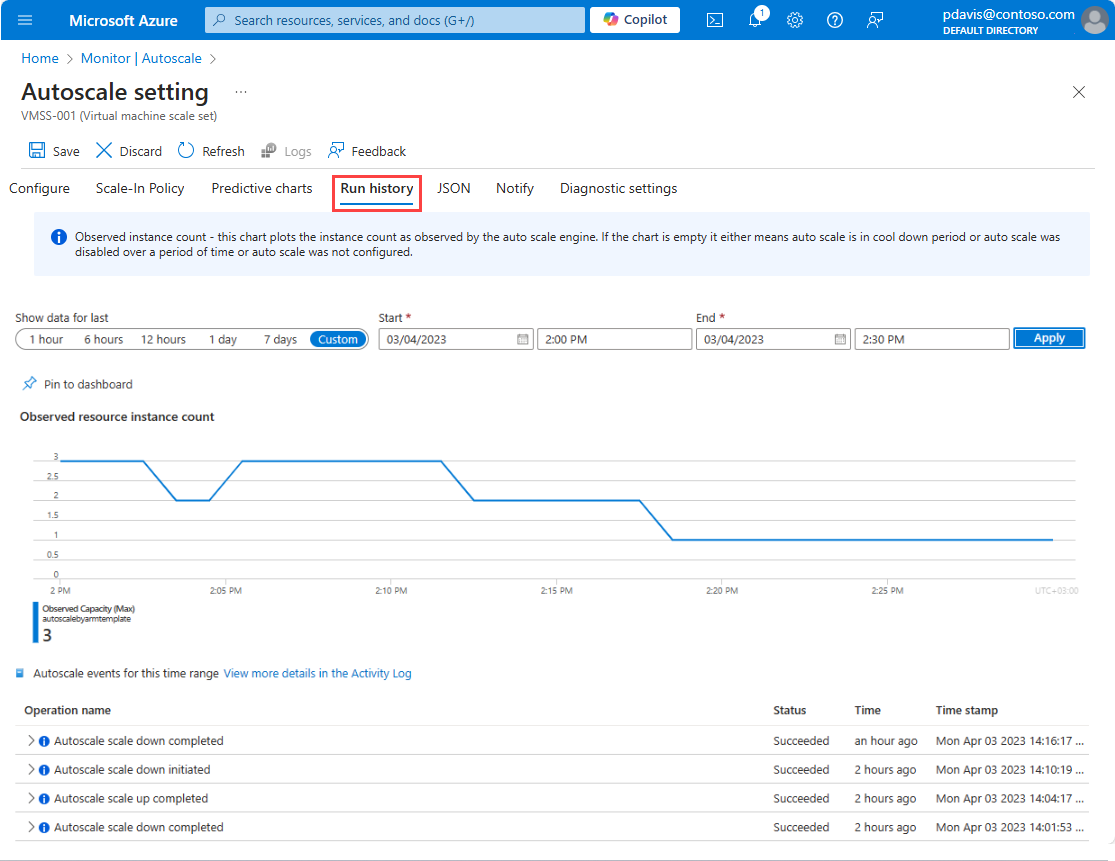Open Cloud Shell from the top bar
The height and width of the screenshot is (861, 1115).
(x=715, y=20)
